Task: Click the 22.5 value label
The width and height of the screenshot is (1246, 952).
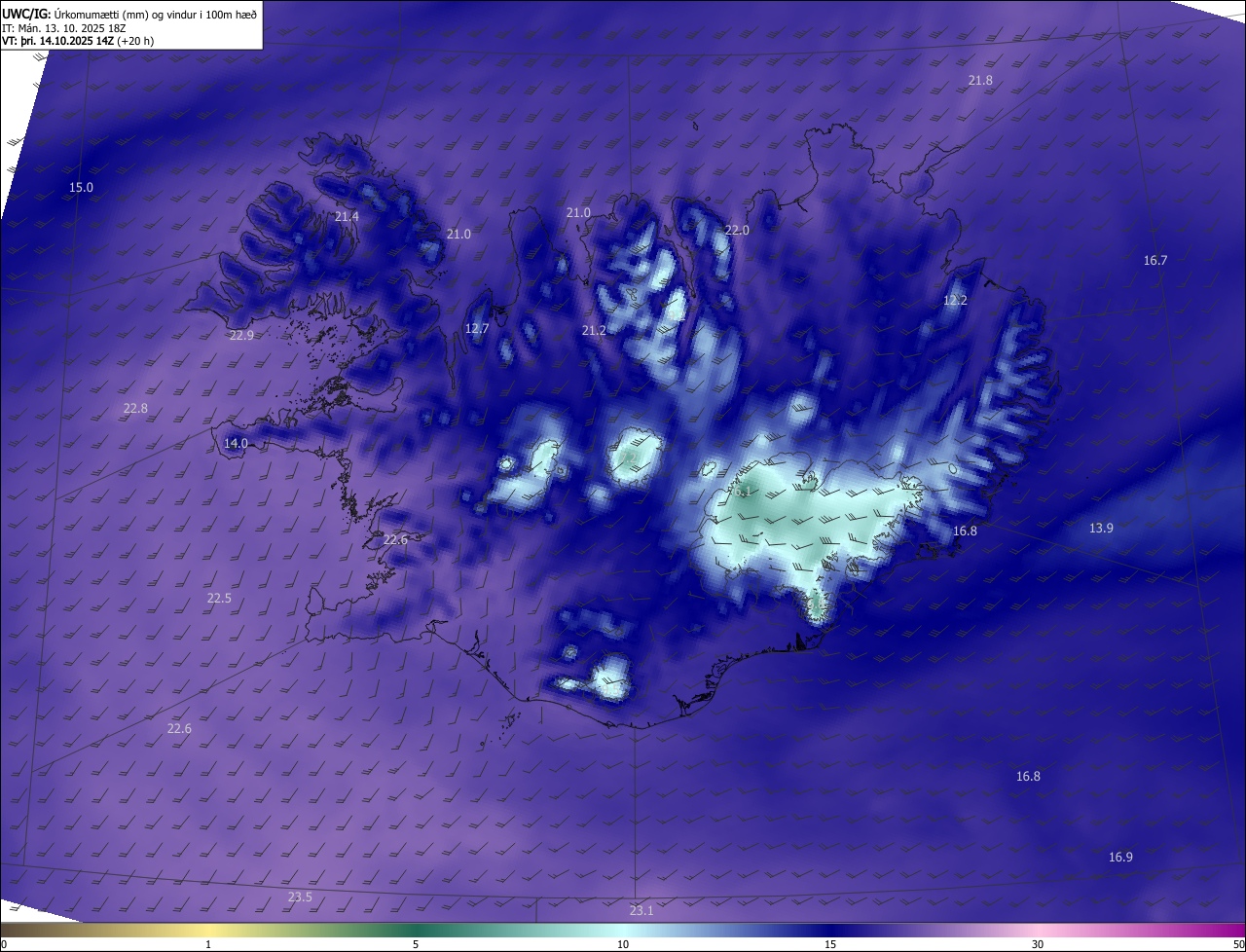Action: [x=219, y=599]
